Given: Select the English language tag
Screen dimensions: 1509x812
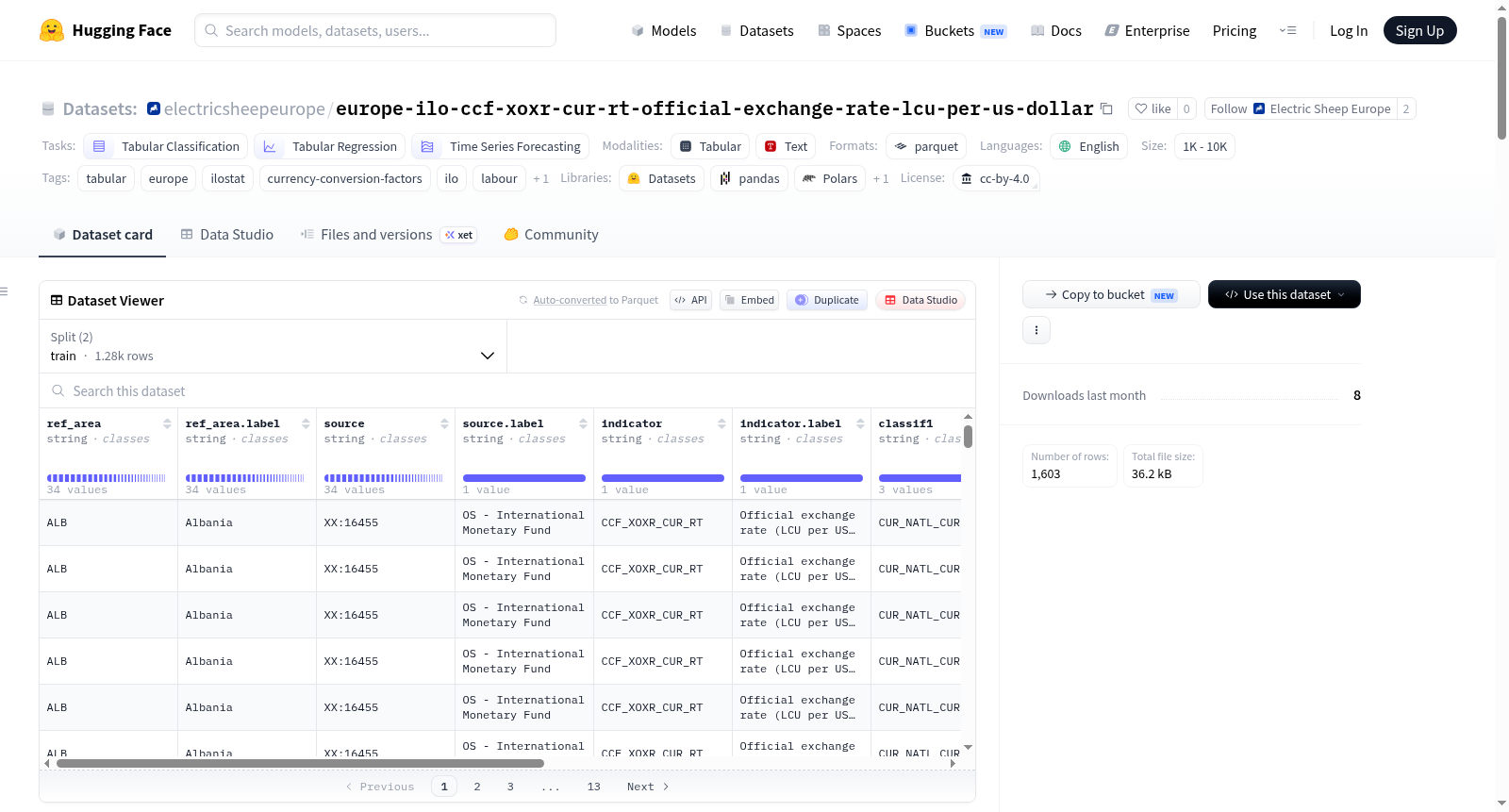Looking at the screenshot, I should 1088,146.
